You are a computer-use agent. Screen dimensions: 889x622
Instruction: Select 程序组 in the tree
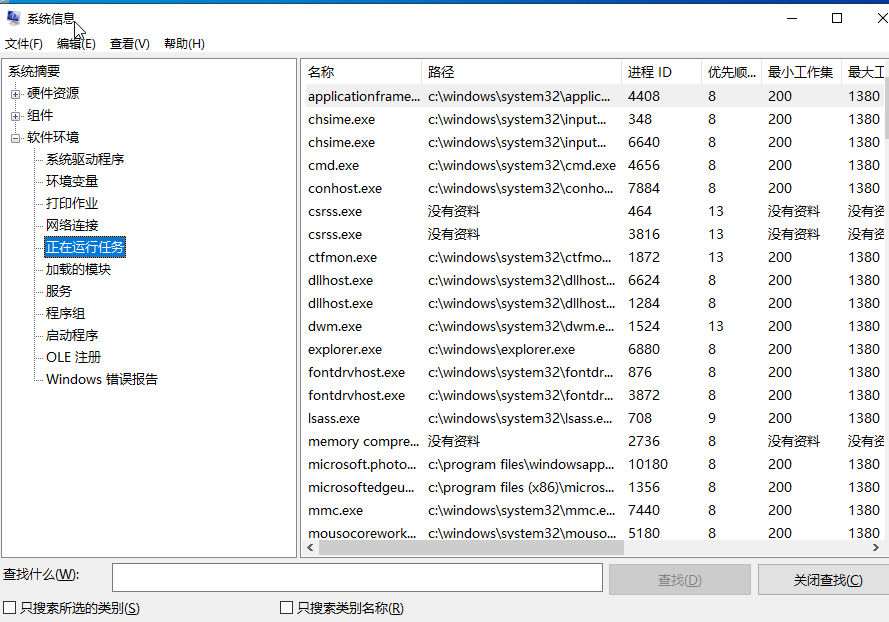pos(65,314)
